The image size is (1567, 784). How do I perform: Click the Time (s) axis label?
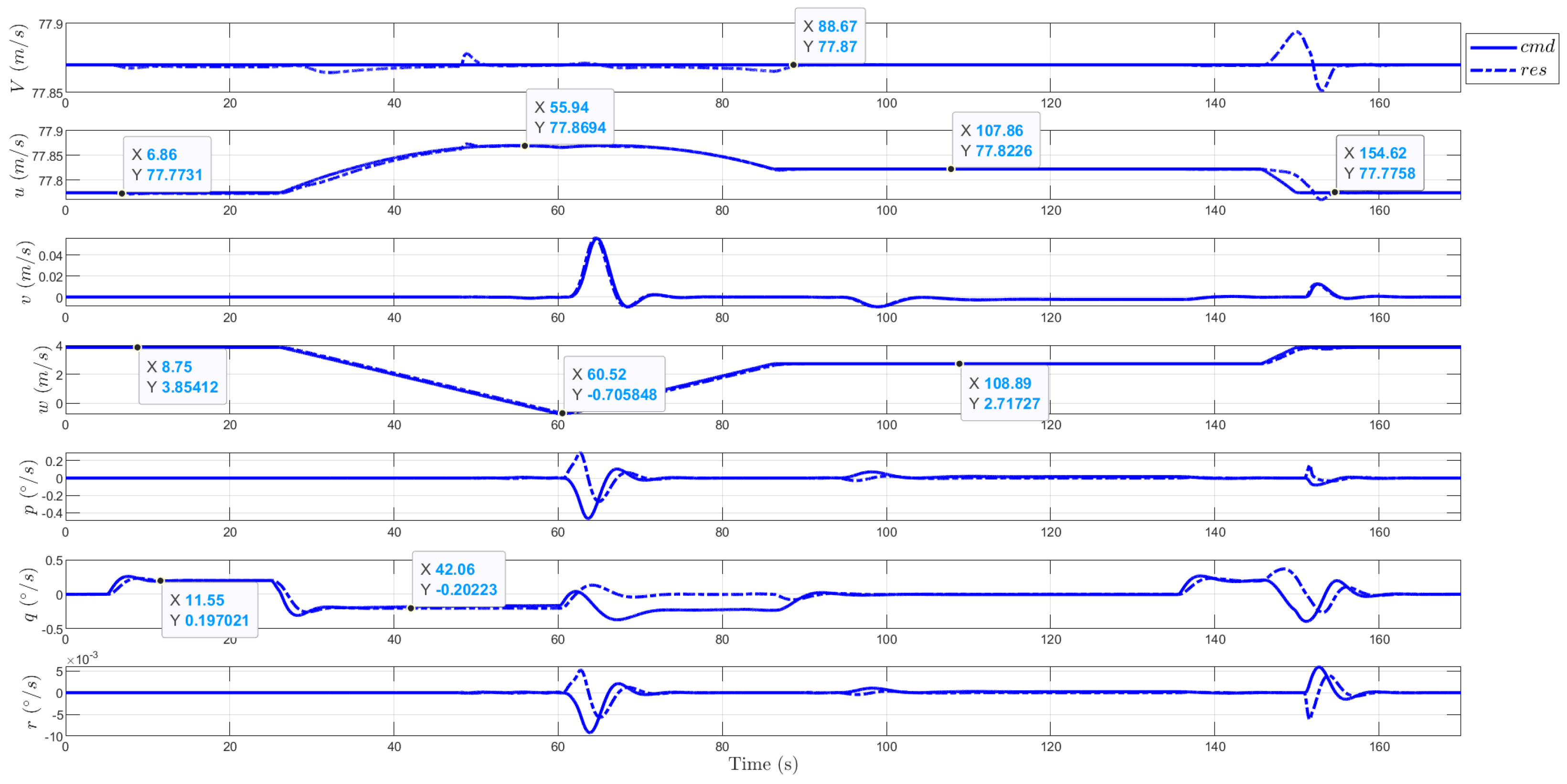pos(763,764)
